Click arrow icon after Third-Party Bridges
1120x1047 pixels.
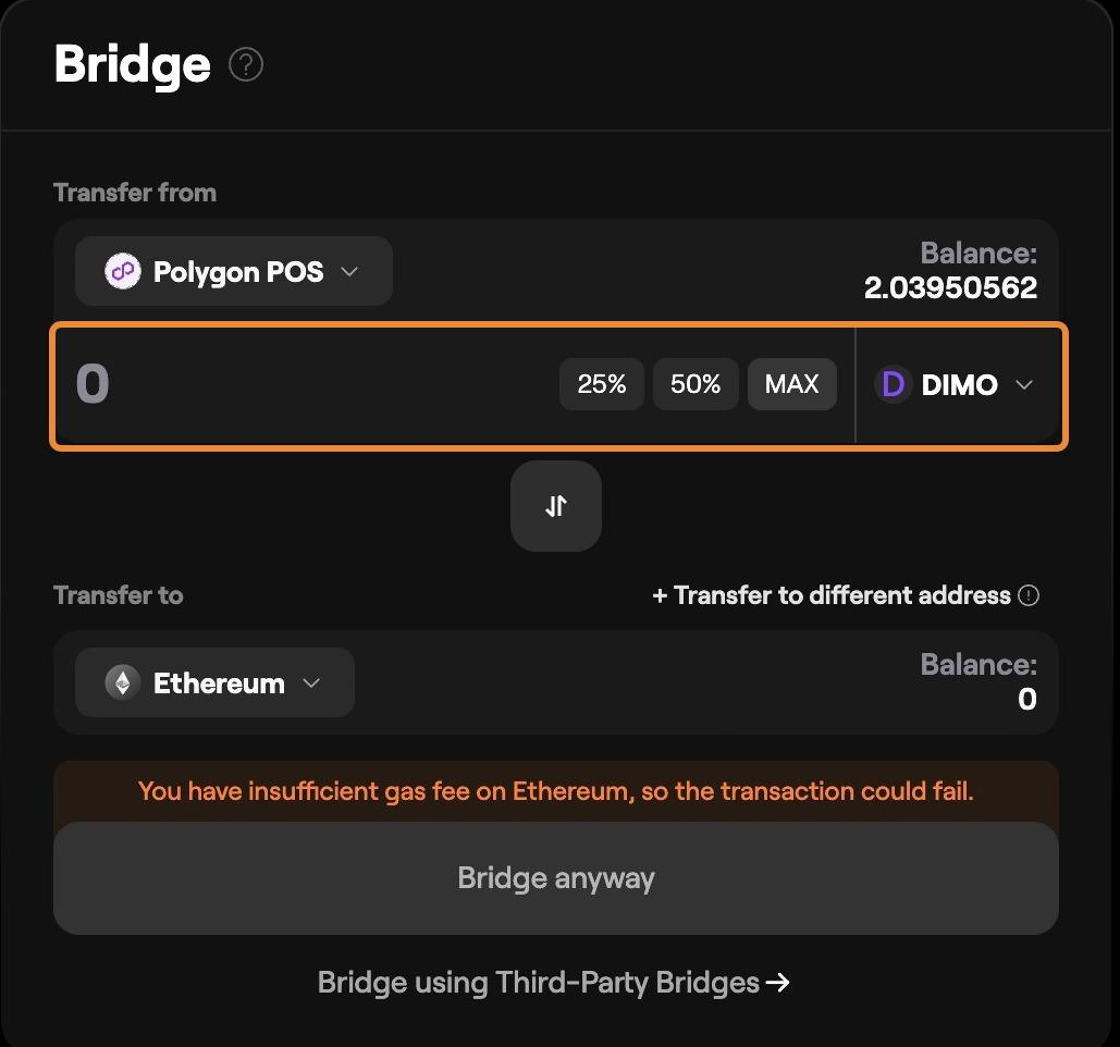[778, 983]
